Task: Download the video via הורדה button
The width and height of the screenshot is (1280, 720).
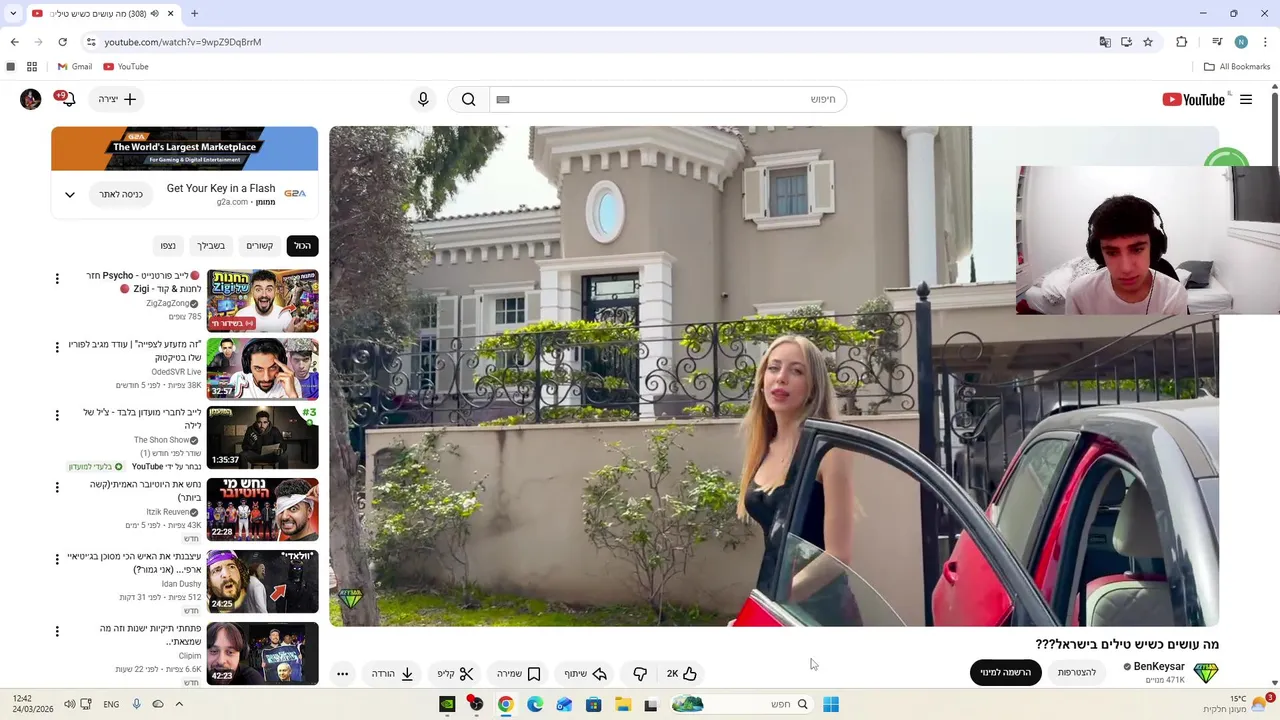Action: (392, 674)
